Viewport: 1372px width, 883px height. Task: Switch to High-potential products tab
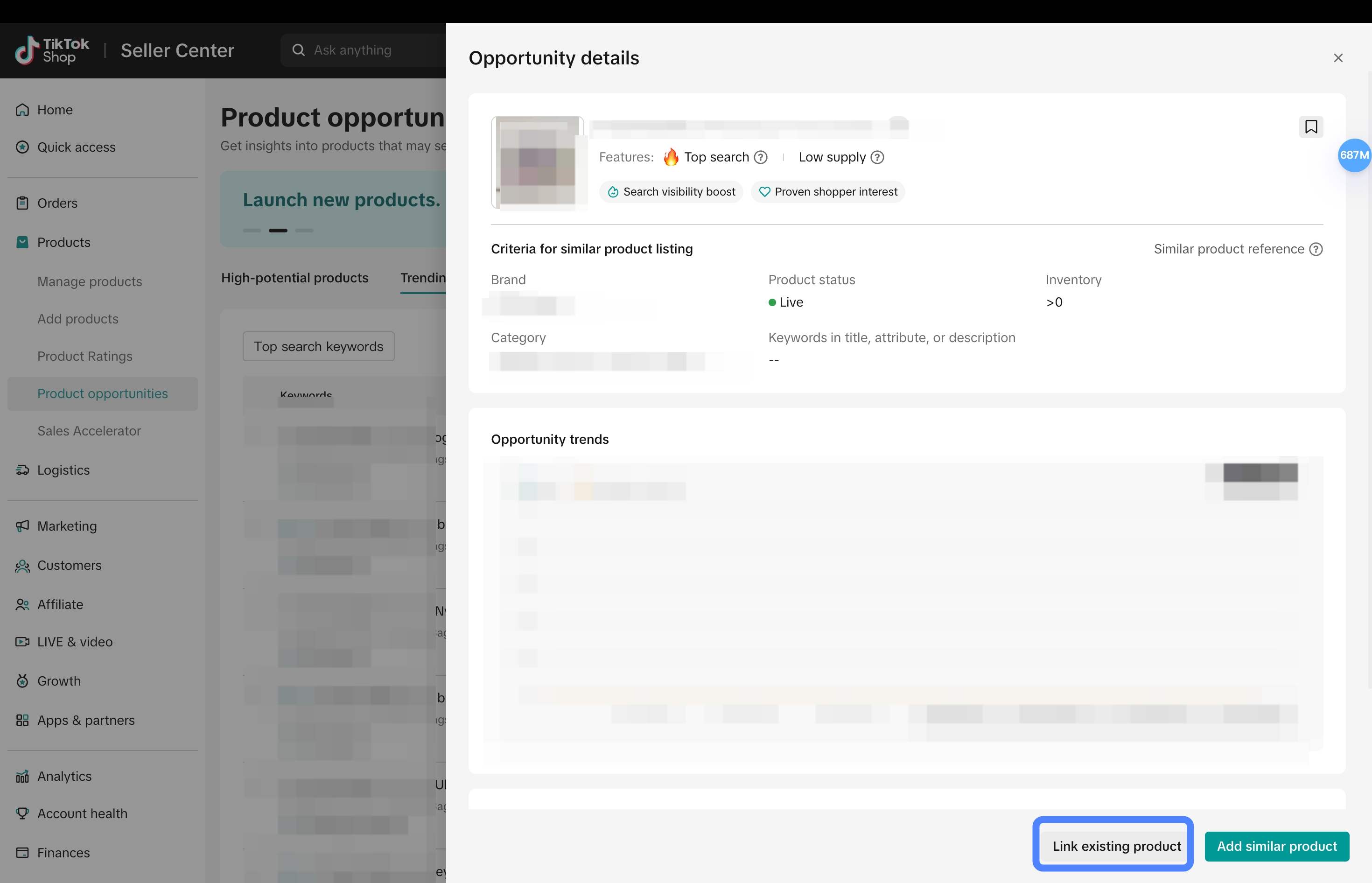coord(294,278)
